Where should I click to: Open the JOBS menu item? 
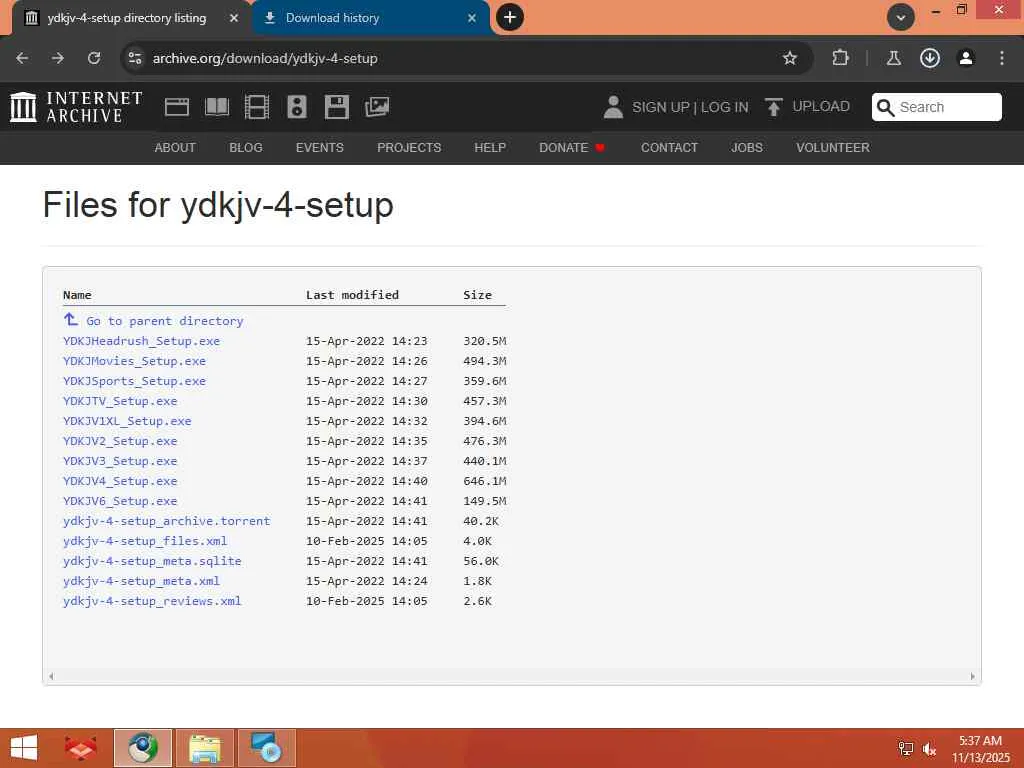[x=746, y=148]
